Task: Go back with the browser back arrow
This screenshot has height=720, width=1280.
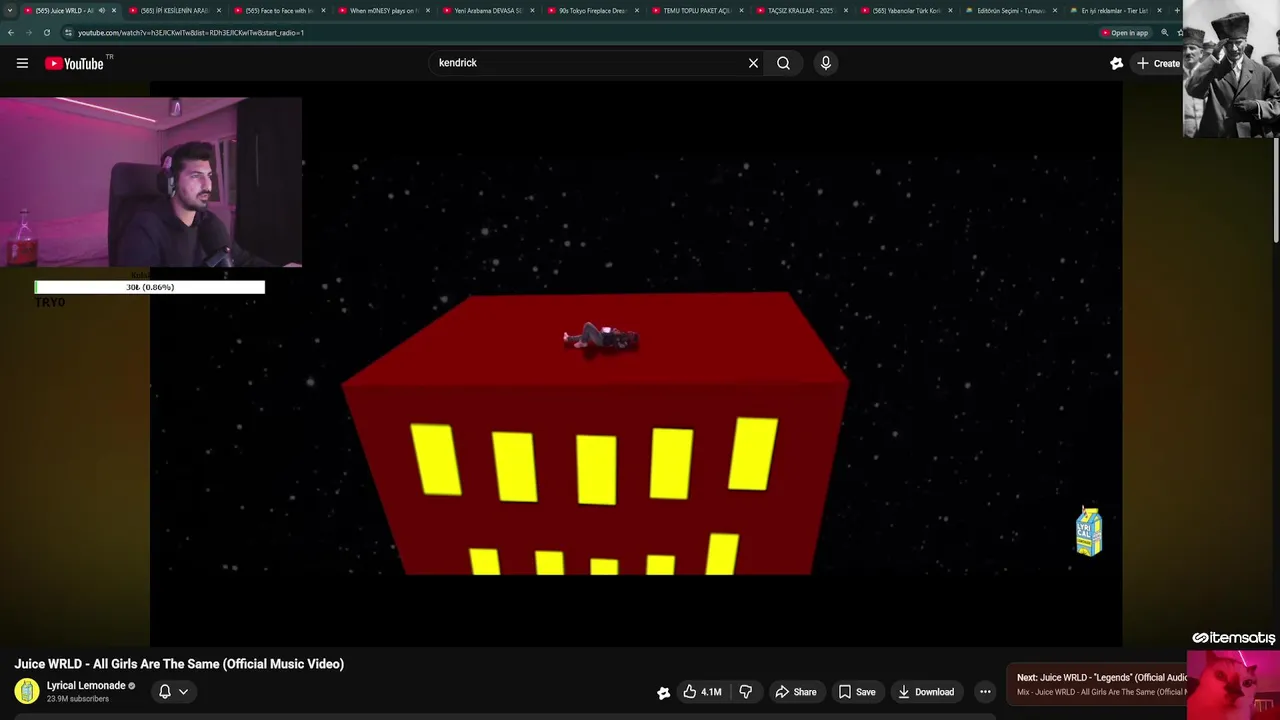Action: (11, 33)
